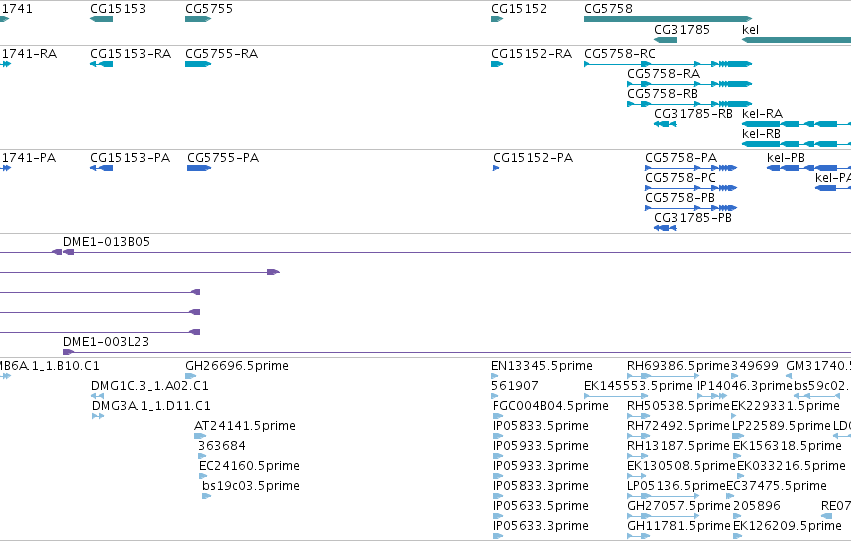Open the CG5758-PA protein label
Screen dimensions: 851x541
point(681,158)
